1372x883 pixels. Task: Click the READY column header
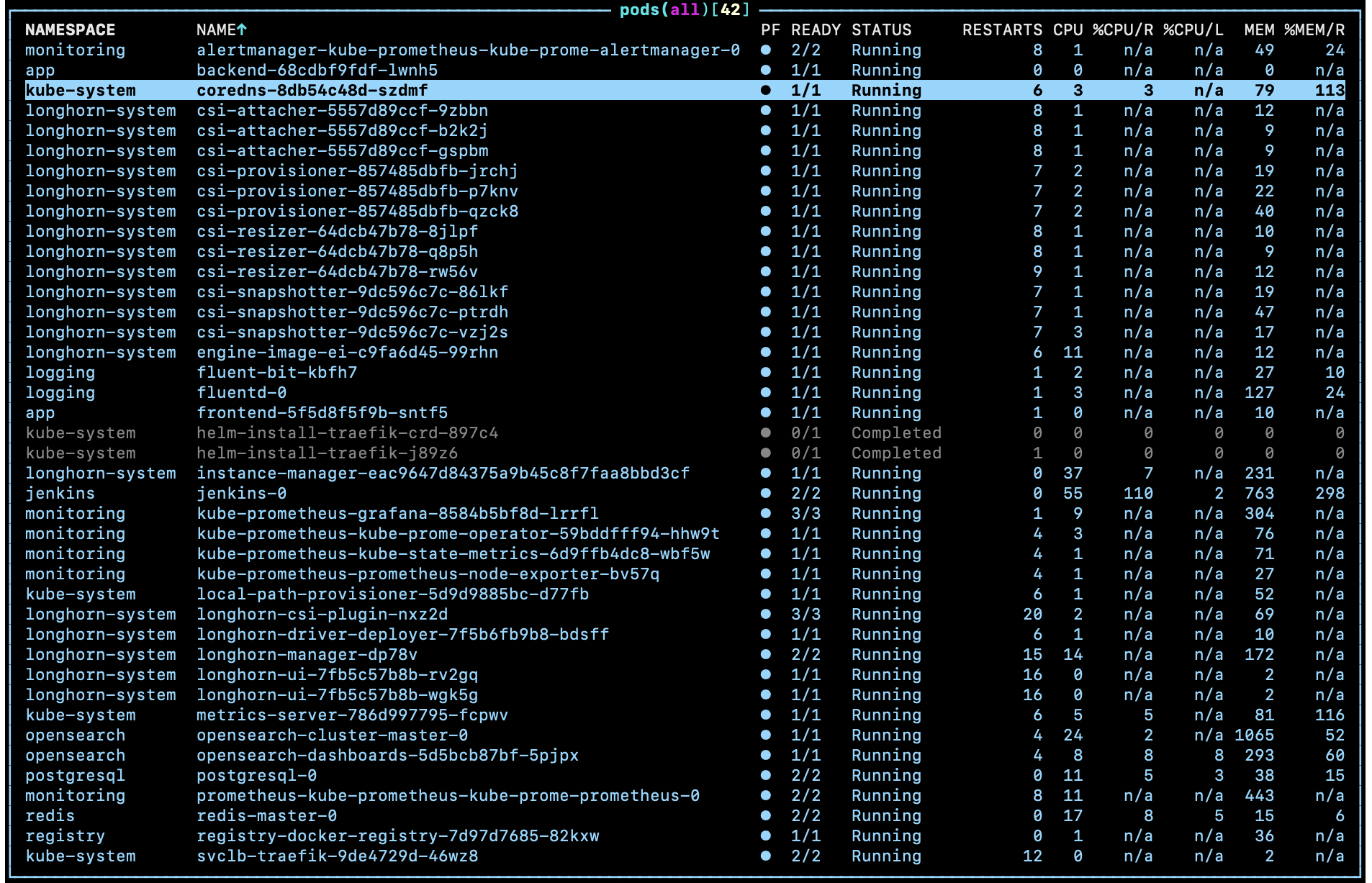tap(816, 30)
